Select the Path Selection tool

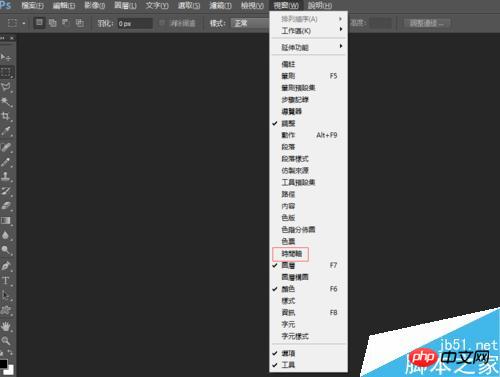pyautogui.click(x=6, y=295)
